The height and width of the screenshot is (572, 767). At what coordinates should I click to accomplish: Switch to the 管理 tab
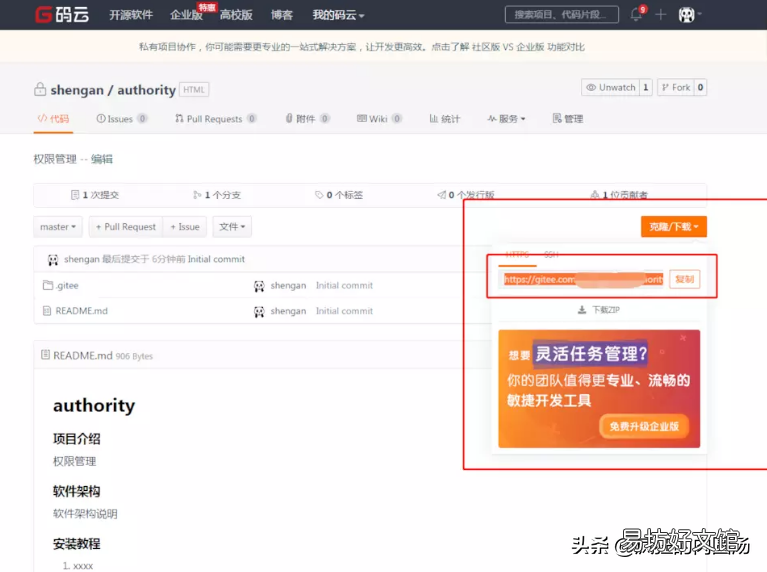click(567, 119)
